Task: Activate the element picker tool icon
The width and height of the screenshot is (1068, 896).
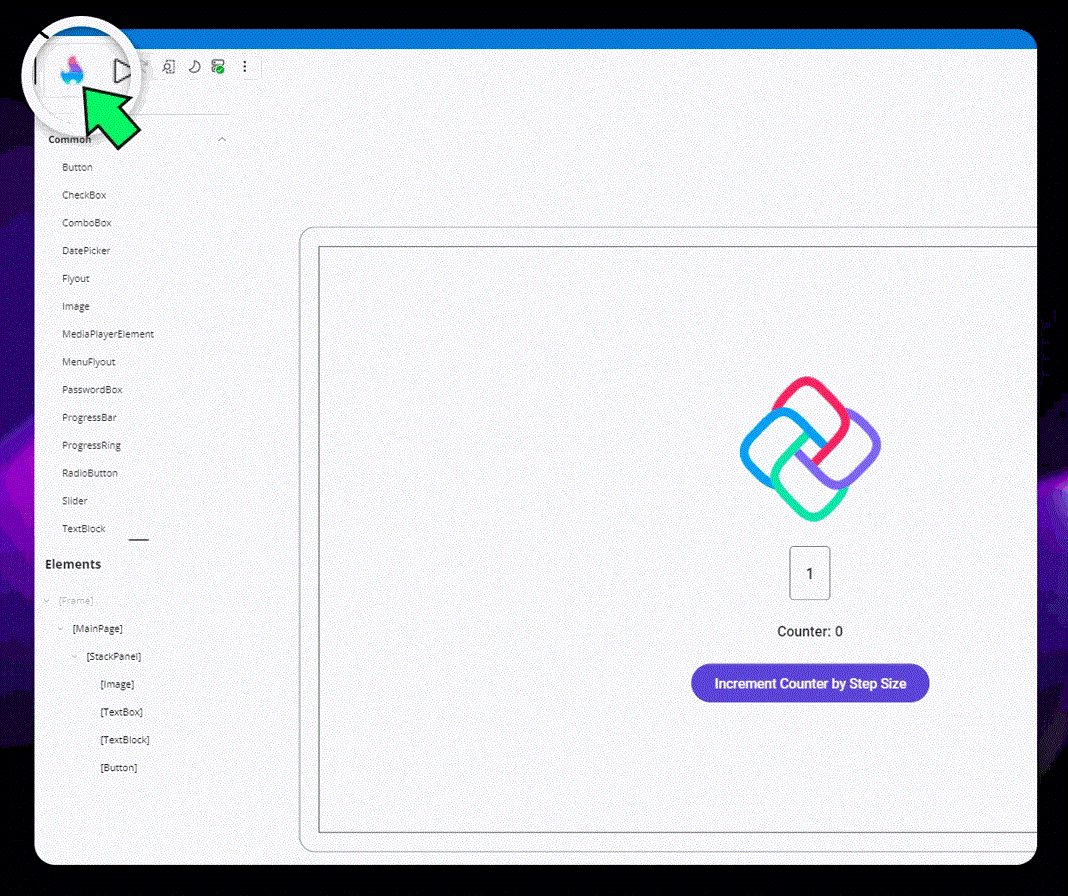Action: pos(169,67)
